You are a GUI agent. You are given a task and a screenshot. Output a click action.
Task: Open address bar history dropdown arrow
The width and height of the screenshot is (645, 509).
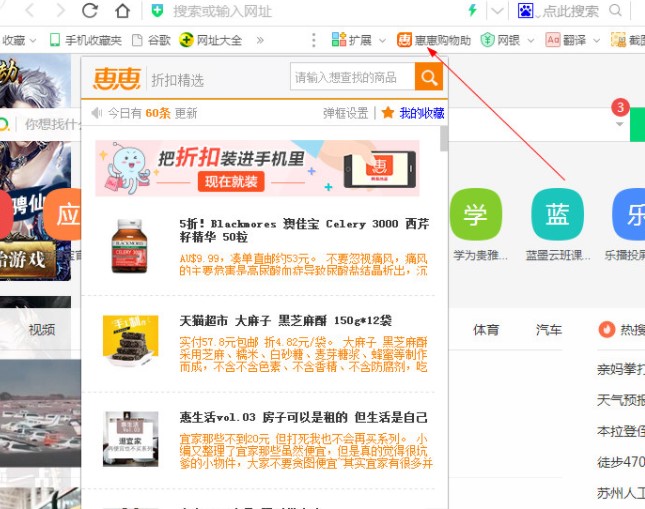[497, 11]
